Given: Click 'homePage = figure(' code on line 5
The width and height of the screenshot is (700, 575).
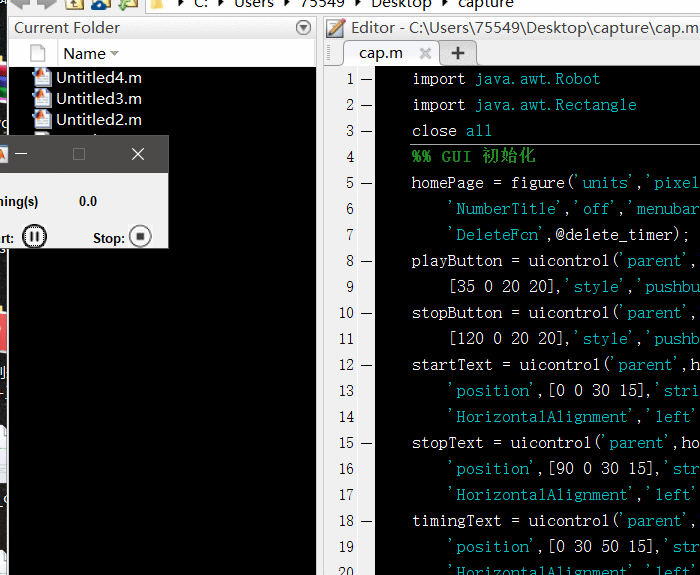Looking at the screenshot, I should (492, 183).
